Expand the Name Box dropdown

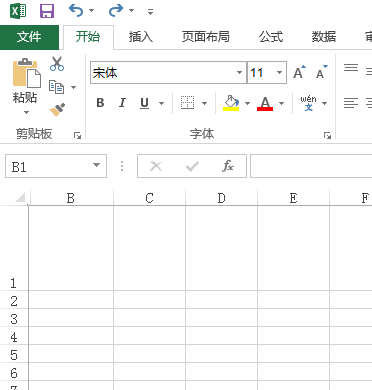pyautogui.click(x=96, y=165)
